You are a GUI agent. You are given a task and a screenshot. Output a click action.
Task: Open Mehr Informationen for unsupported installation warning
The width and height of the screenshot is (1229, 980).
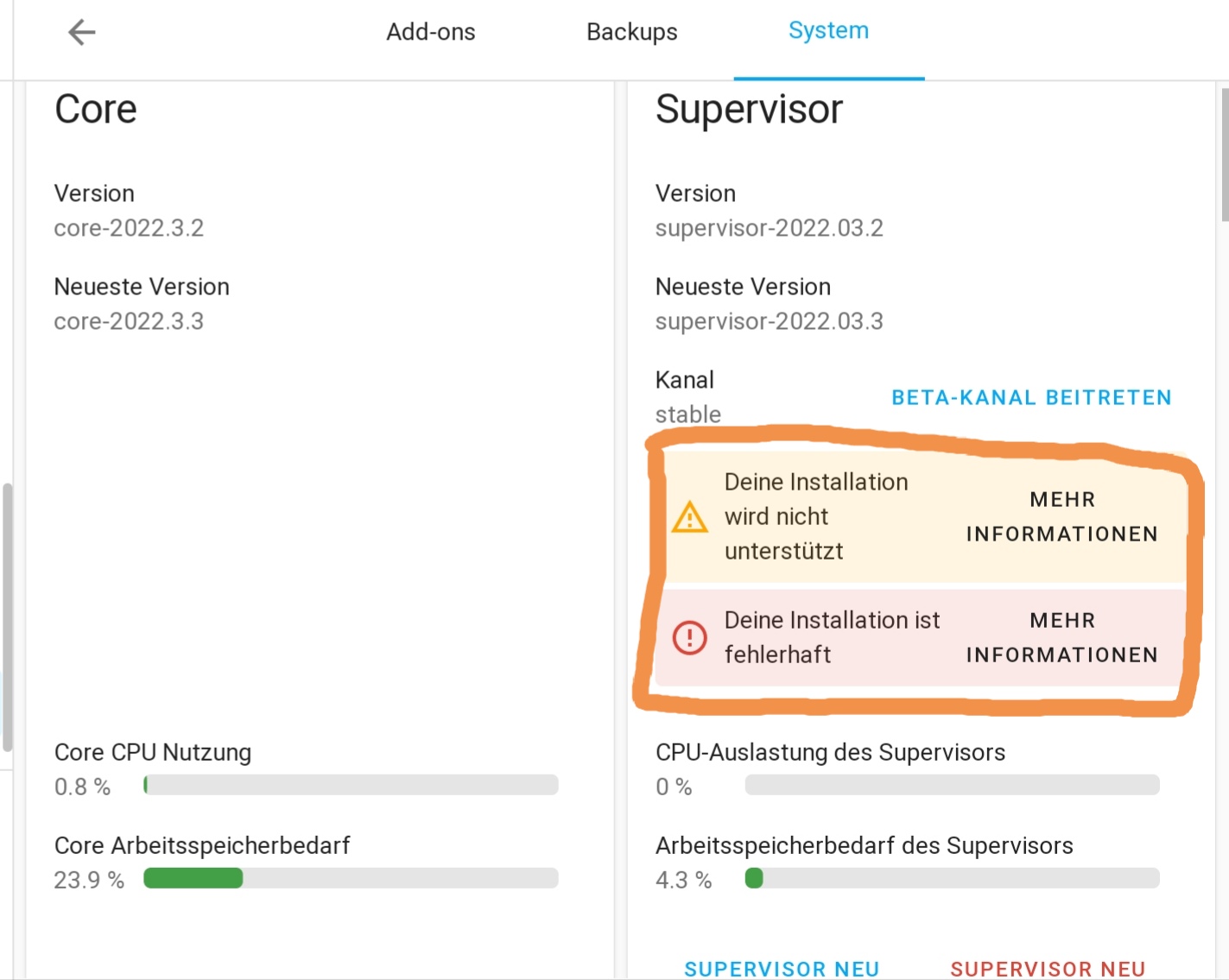(x=1061, y=517)
